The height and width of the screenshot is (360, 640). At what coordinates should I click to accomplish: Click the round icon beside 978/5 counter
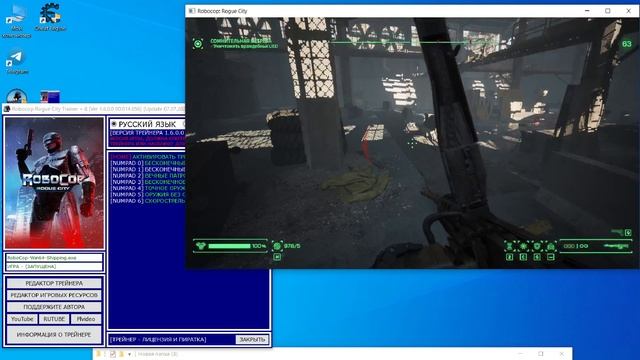[277, 246]
